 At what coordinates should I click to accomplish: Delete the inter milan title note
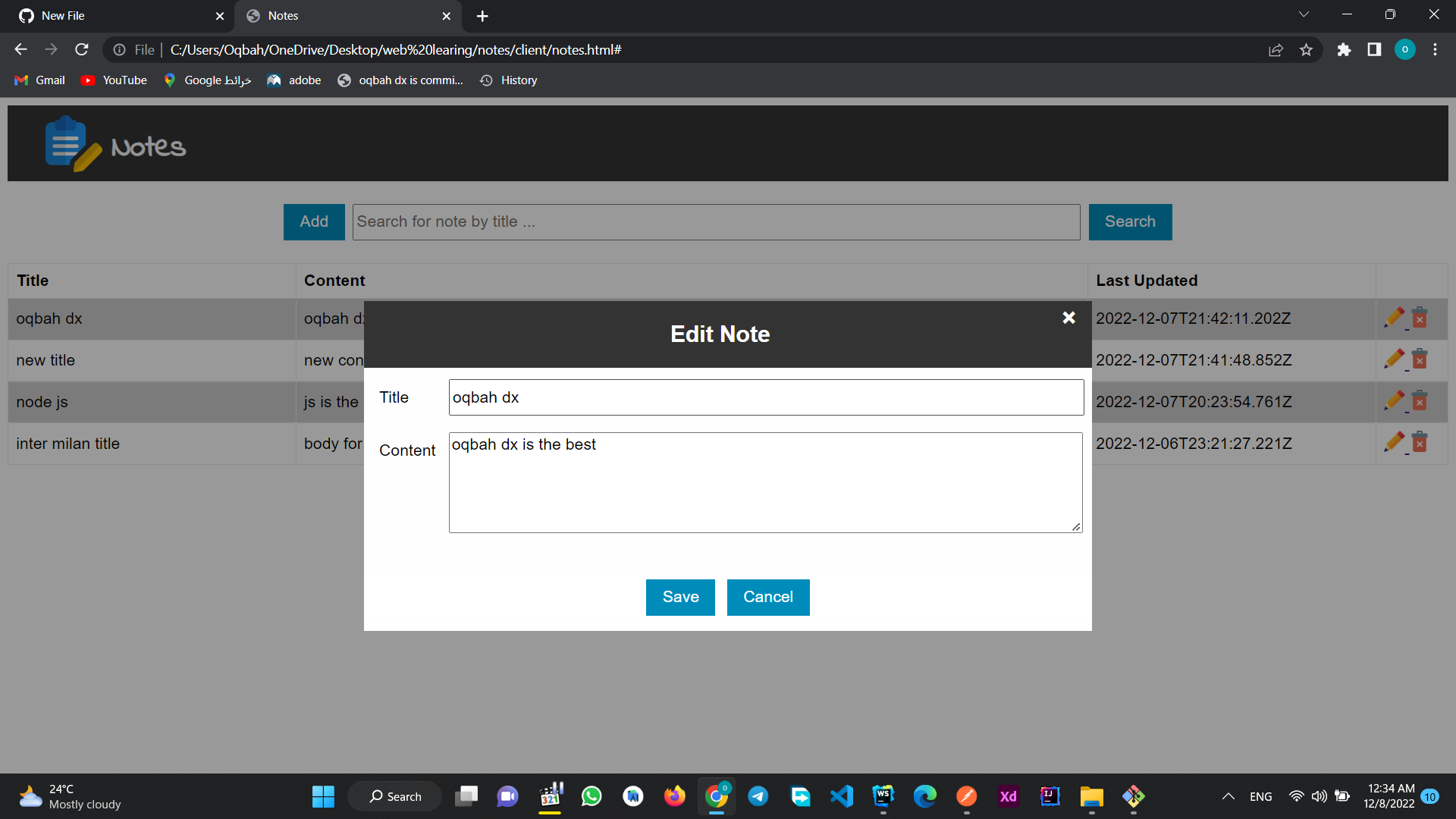click(x=1420, y=443)
